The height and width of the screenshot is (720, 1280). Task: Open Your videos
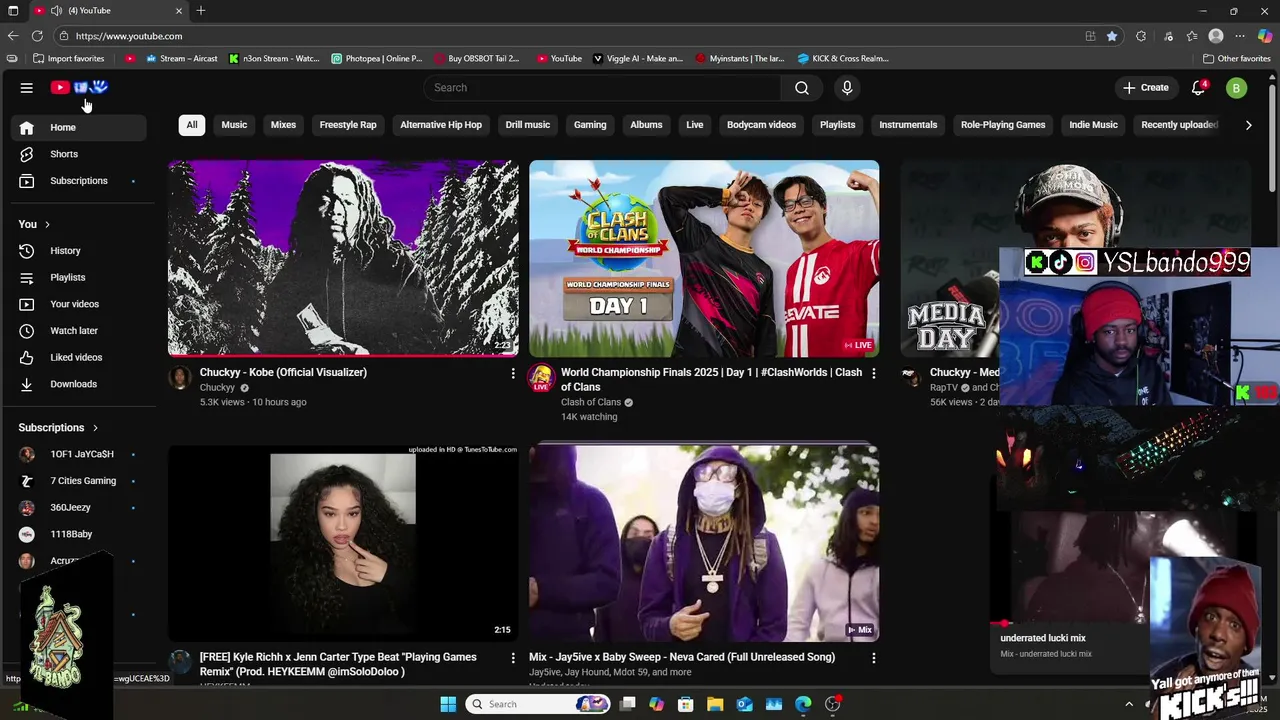78,304
